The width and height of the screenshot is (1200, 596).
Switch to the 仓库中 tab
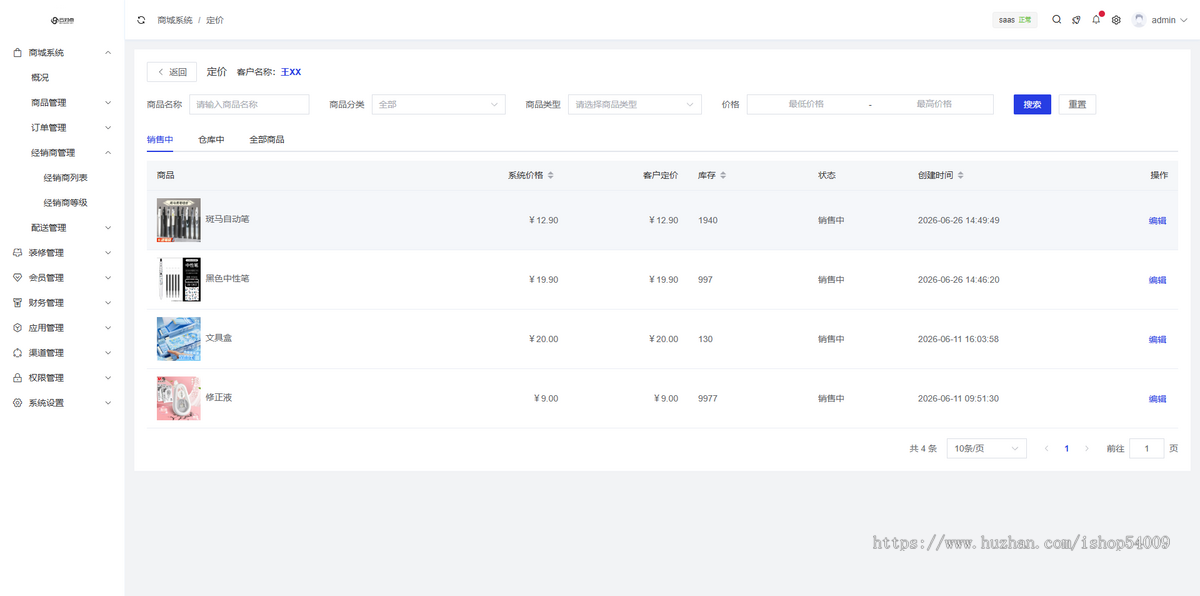pyautogui.click(x=211, y=140)
